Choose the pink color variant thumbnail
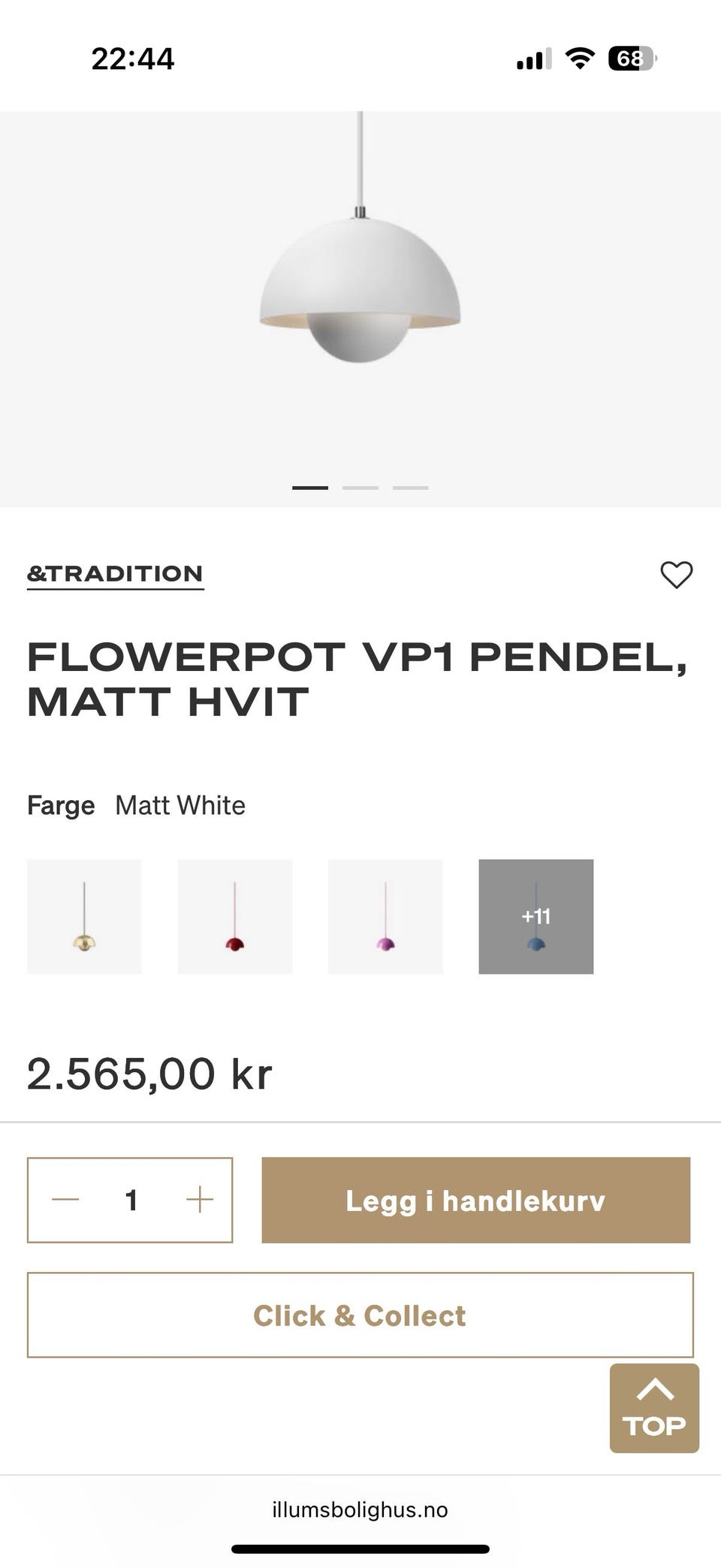This screenshot has height=1568, width=721. tap(385, 917)
